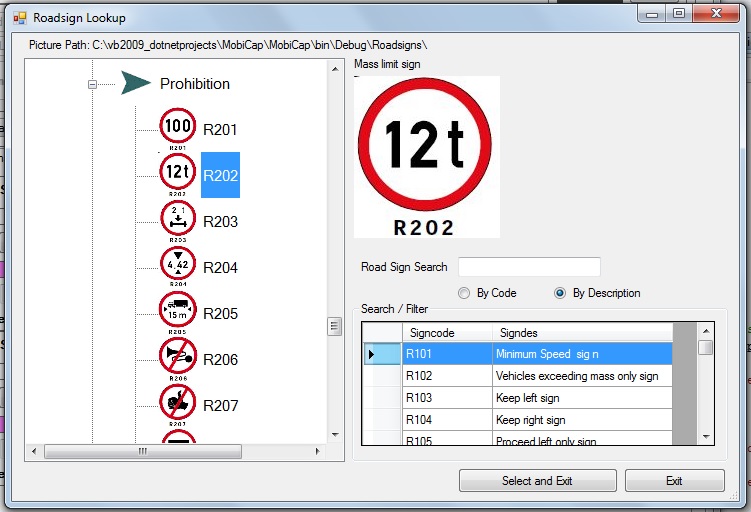Click the R207 prohibition sign icon
Image resolution: width=751 pixels, height=512 pixels.
pyautogui.click(x=177, y=402)
